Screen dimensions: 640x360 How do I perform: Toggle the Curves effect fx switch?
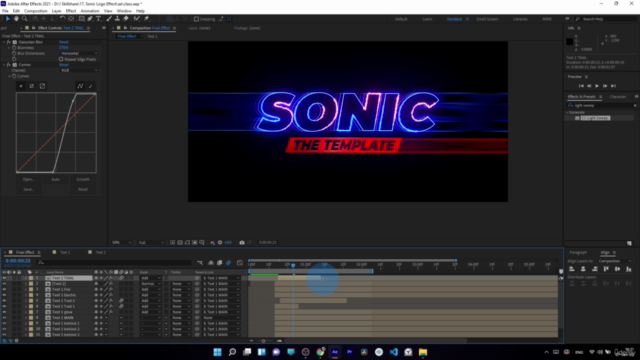[x=9, y=65]
